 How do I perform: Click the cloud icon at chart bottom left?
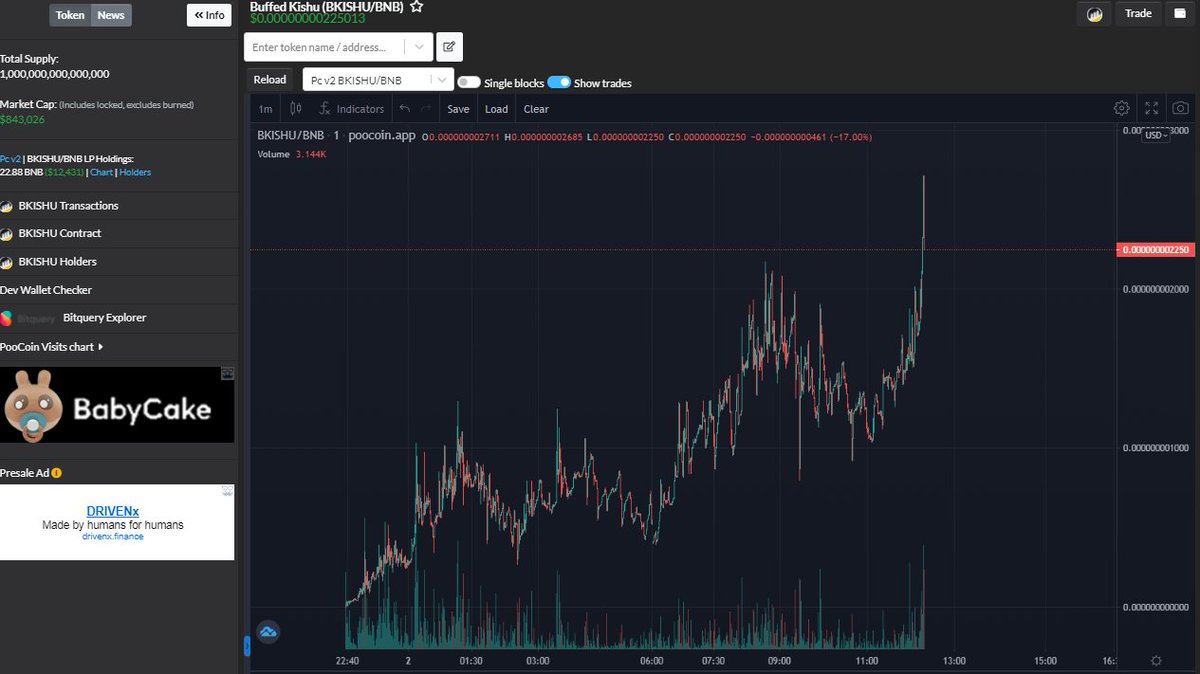(x=268, y=631)
